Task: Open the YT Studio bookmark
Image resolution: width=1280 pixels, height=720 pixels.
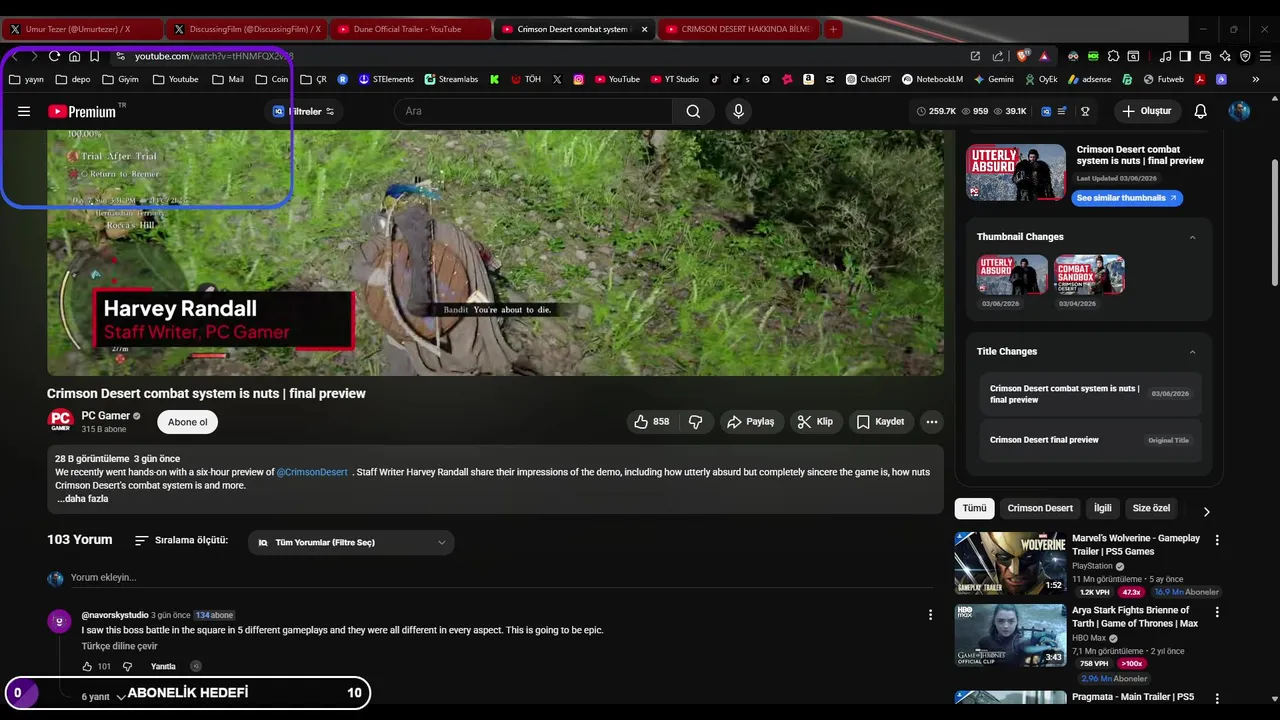Action: click(x=675, y=79)
